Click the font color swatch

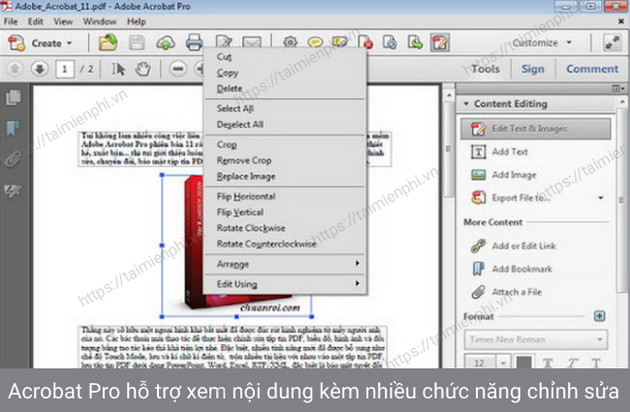pyautogui.click(x=524, y=363)
